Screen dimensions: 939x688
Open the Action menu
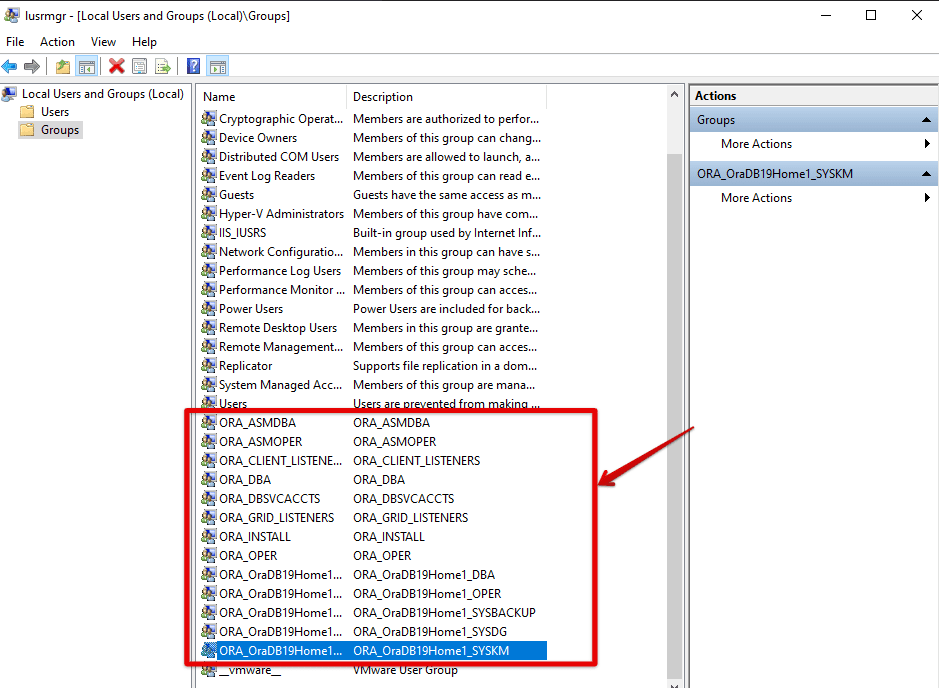coord(57,42)
